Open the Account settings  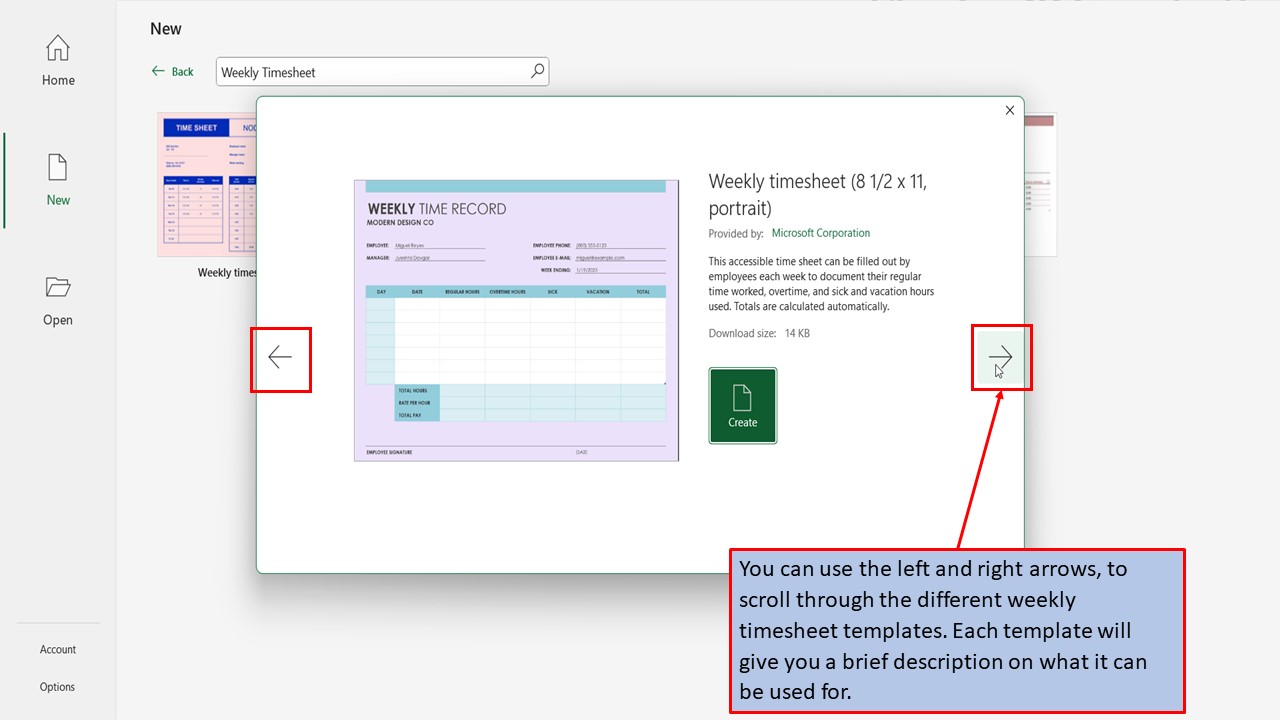(57, 649)
